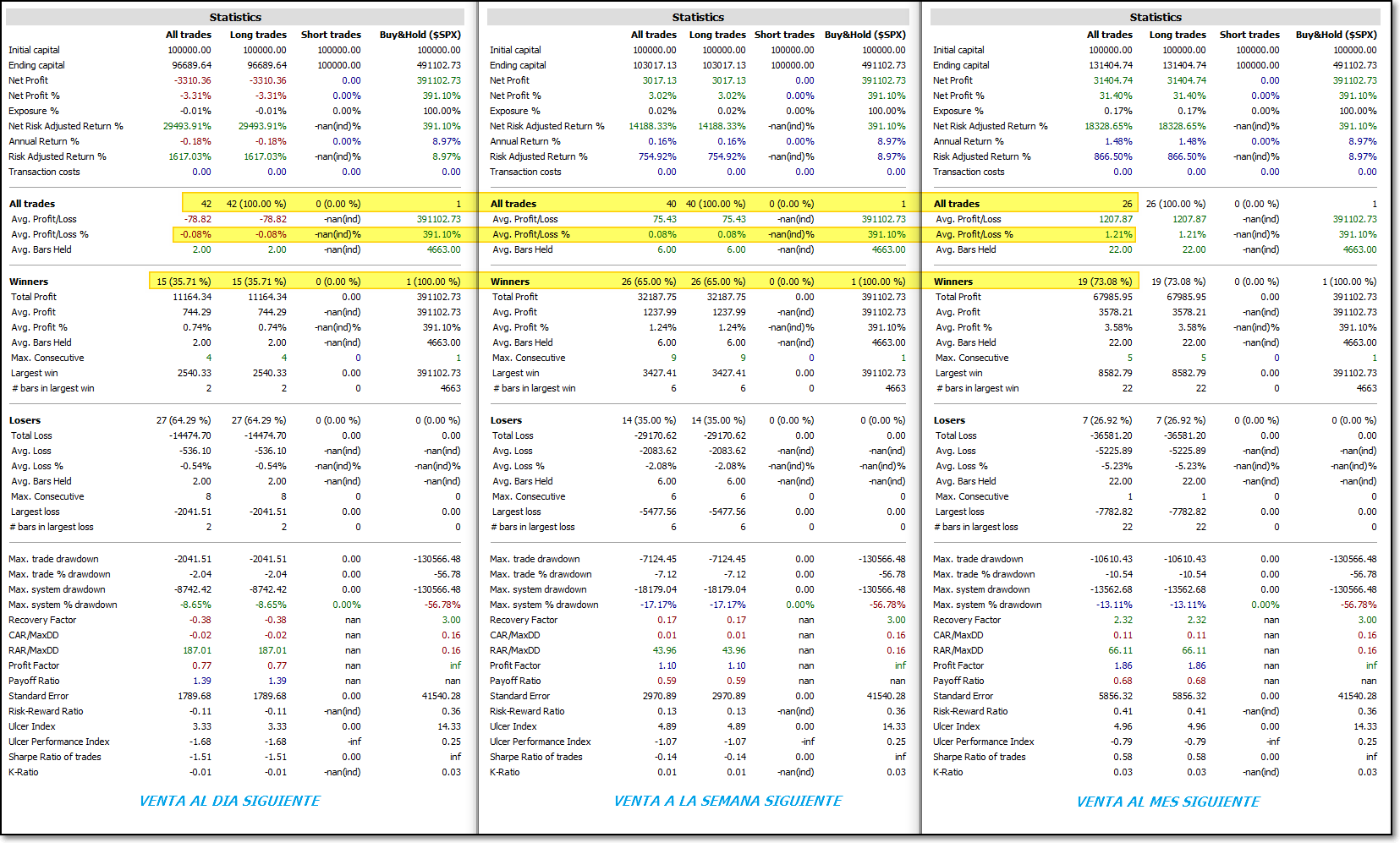Click All trades Largest win 2540.33

(195, 373)
